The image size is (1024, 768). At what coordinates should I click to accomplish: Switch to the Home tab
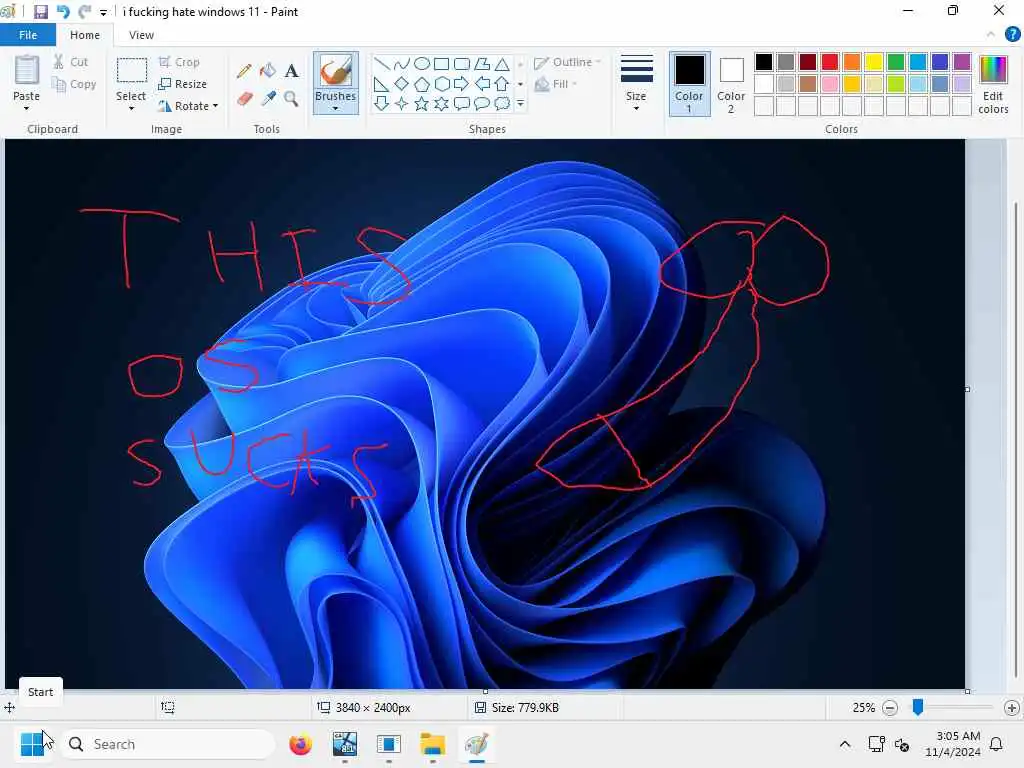pos(85,35)
